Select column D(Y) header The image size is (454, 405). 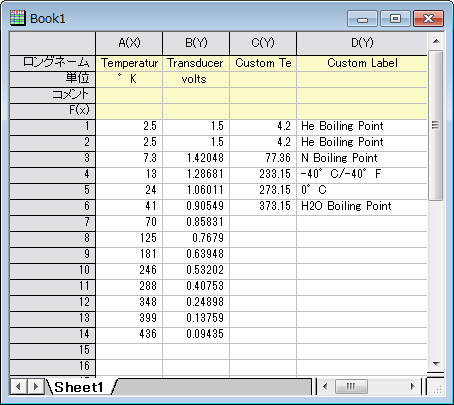pos(362,43)
